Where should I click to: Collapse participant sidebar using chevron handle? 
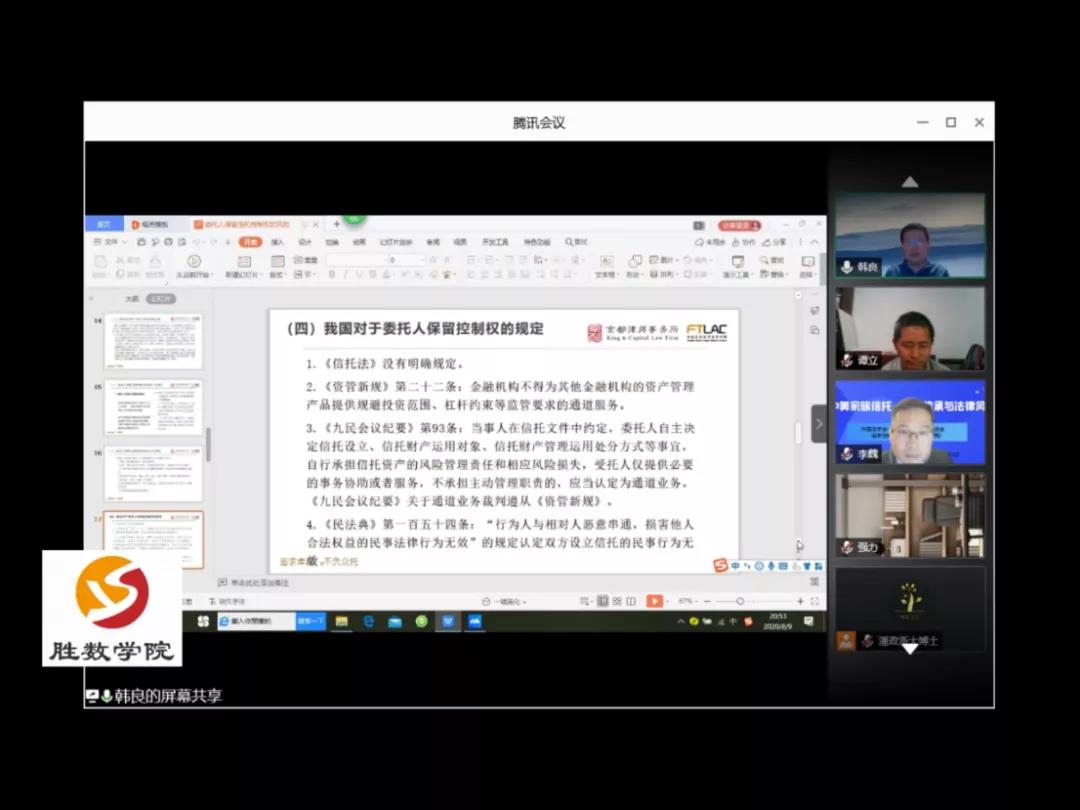point(819,424)
